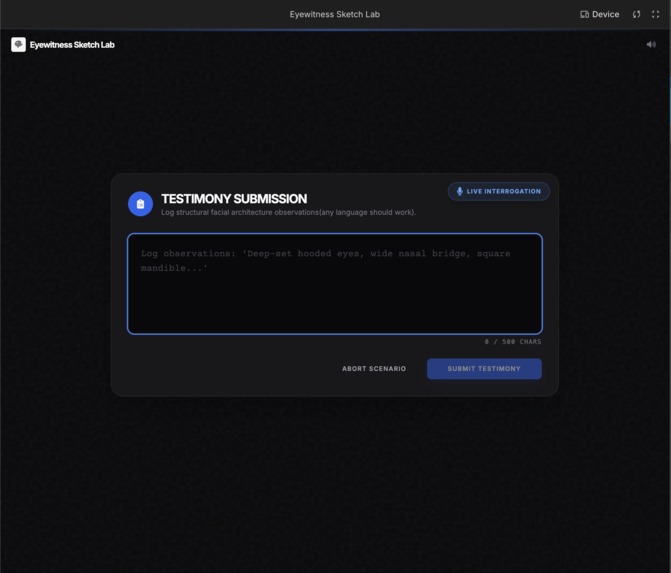
Task: Click Abort Scenario
Action: 374,368
